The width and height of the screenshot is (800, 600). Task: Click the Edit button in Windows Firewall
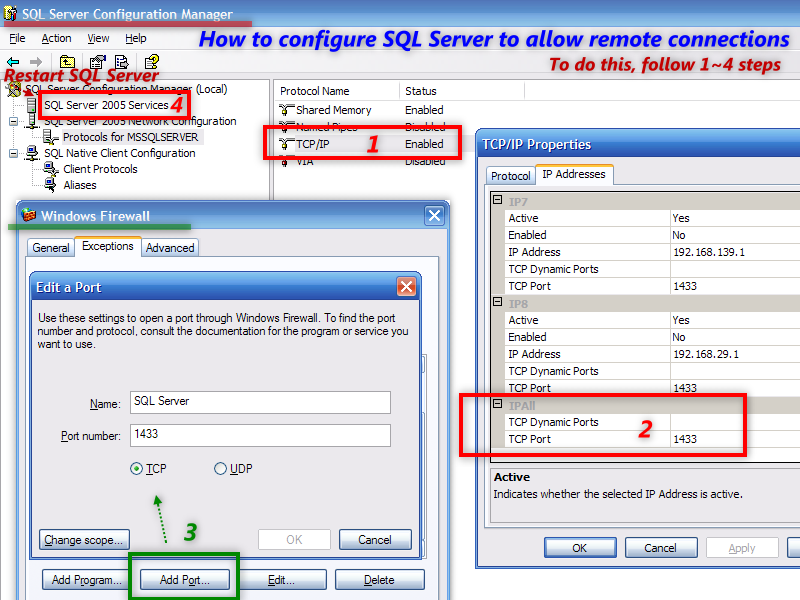281,580
